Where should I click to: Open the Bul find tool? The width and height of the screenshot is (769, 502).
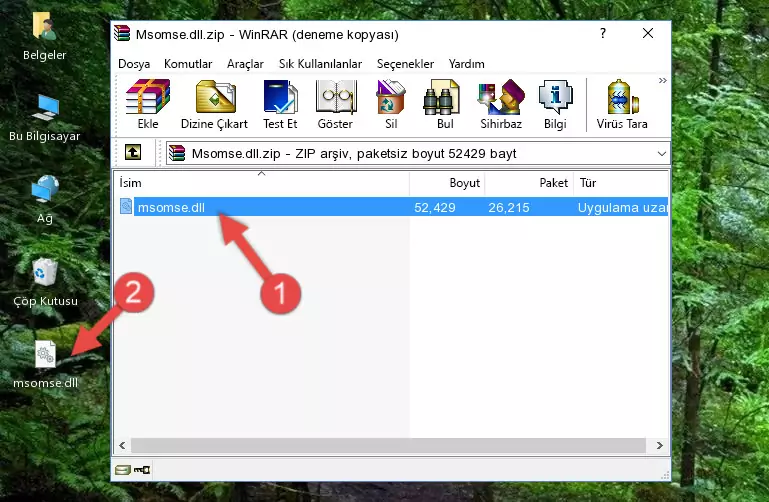pos(444,105)
